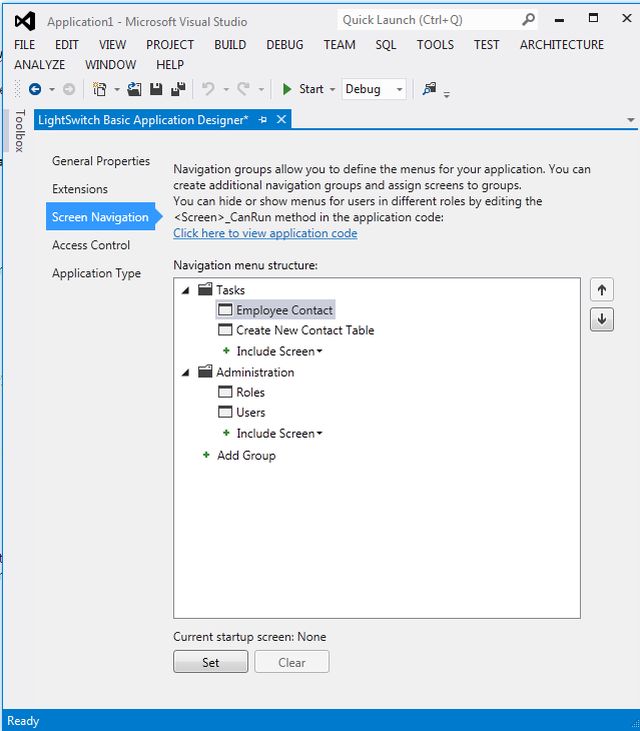Open the TOOLS menu
The width and height of the screenshot is (640, 731).
pos(435,45)
